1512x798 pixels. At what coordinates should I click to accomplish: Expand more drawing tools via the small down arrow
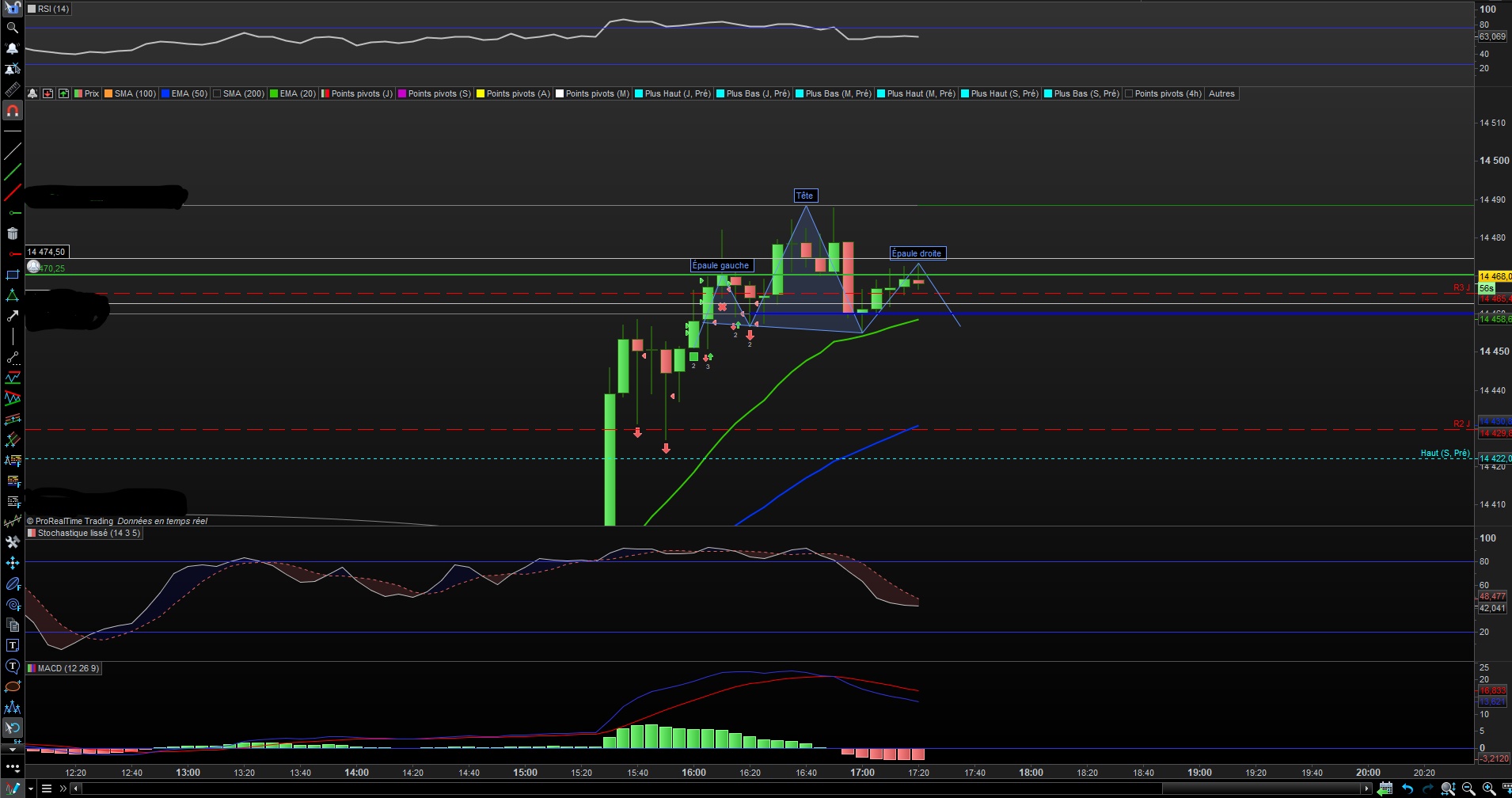pos(12,749)
